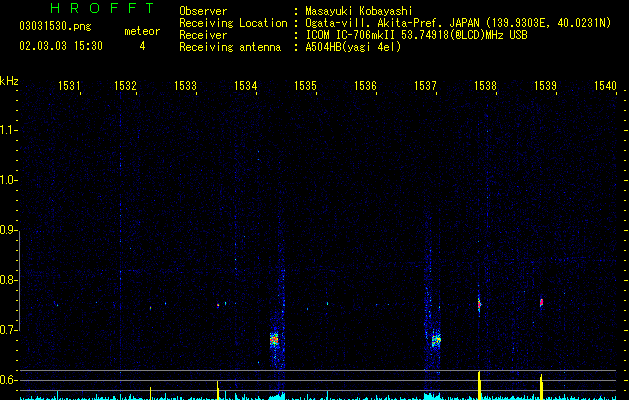Click frequency label 1.1
The width and height of the screenshot is (629, 400).
pyautogui.click(x=8, y=130)
